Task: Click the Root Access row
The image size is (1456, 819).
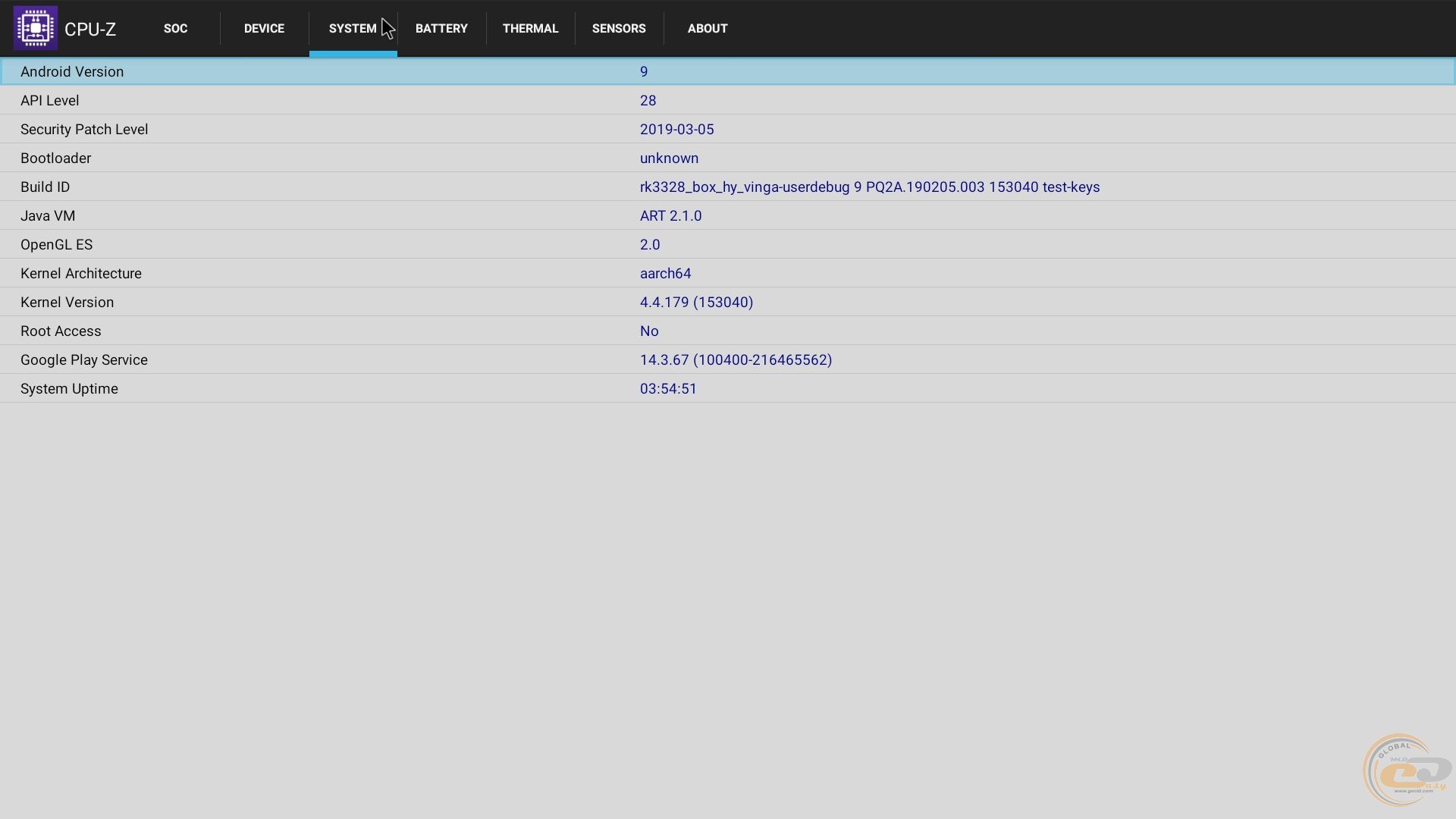Action: point(61,331)
